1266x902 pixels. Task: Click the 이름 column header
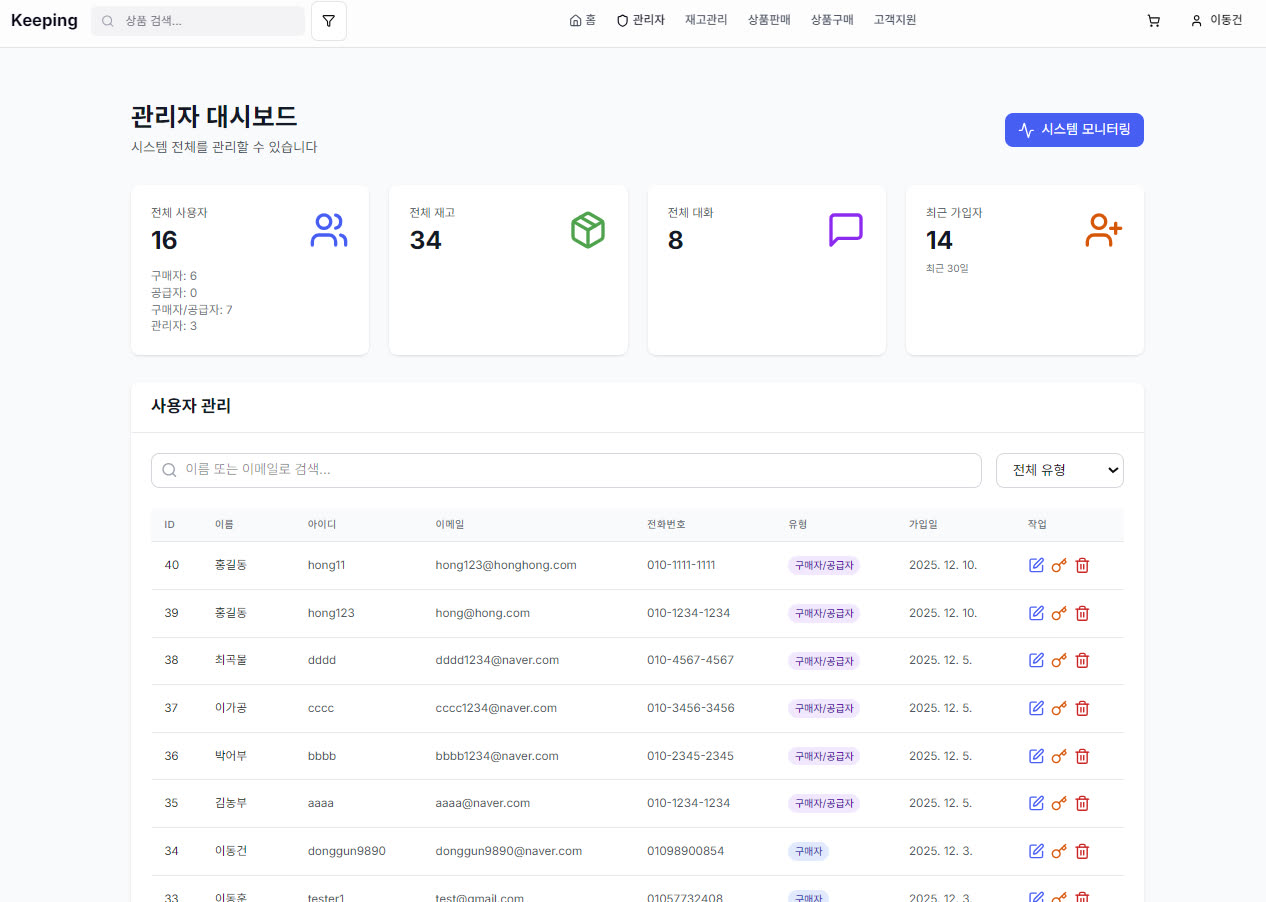224,525
